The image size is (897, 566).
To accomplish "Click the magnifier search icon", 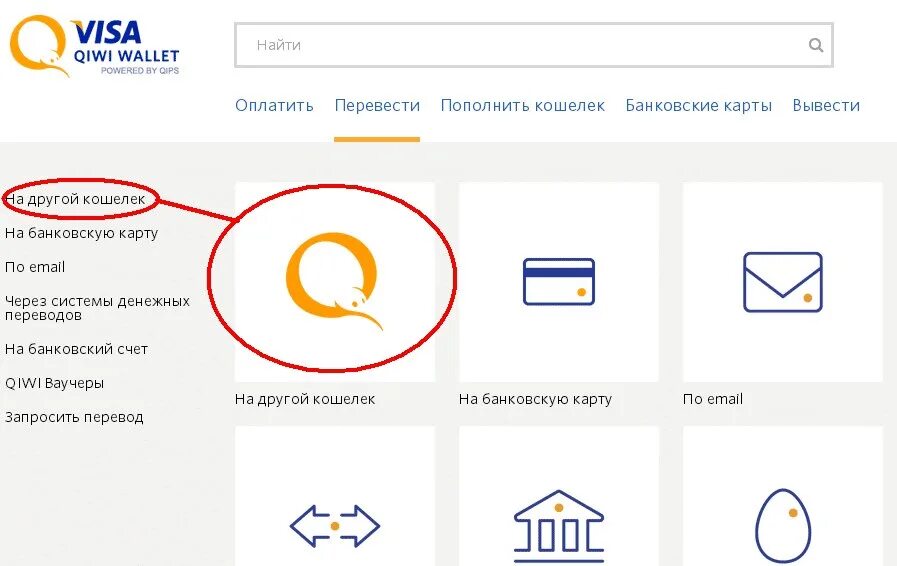I will pyautogui.click(x=816, y=45).
